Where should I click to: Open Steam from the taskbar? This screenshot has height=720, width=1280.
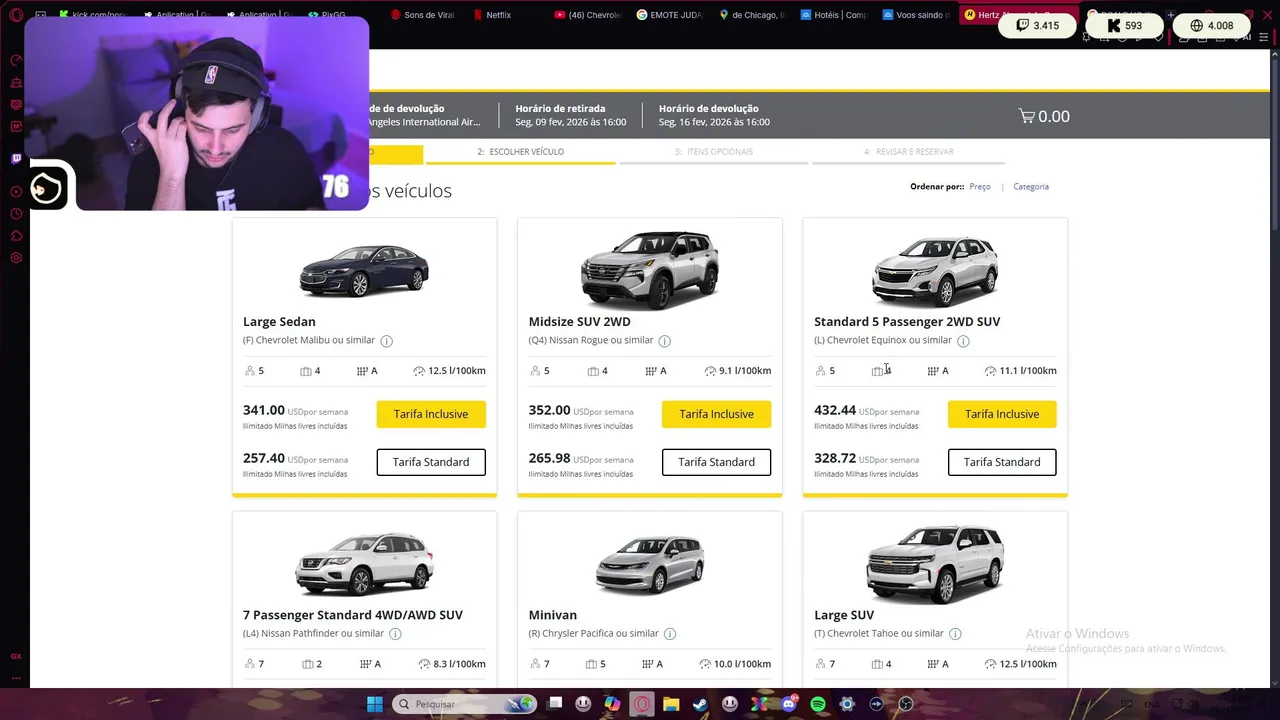[700, 704]
